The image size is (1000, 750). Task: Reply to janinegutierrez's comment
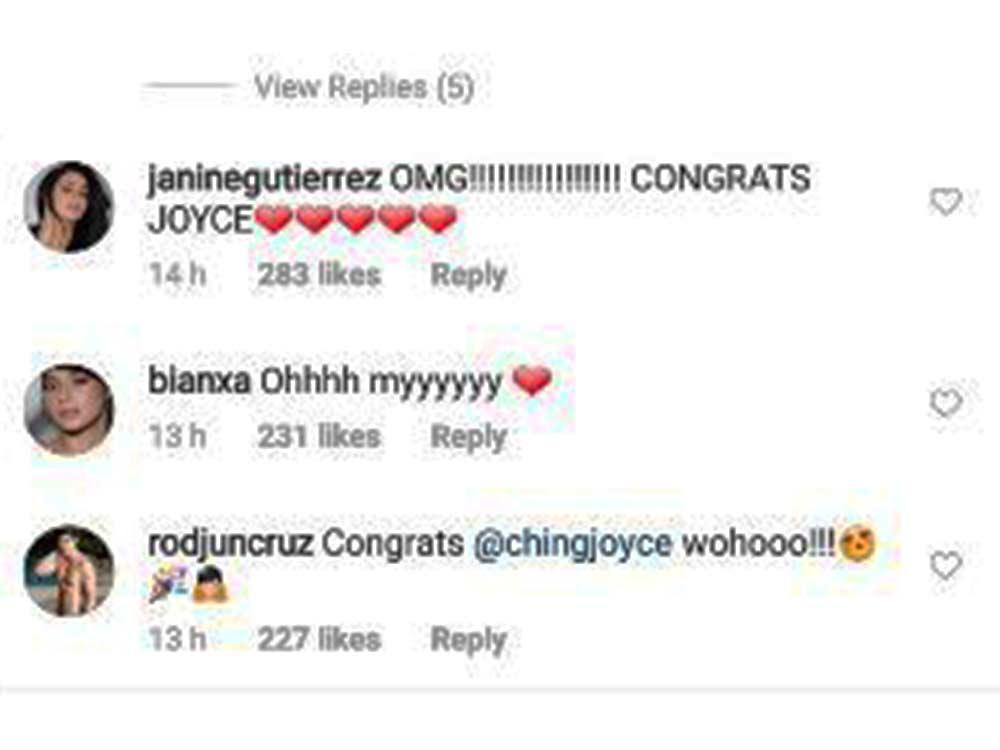pyautogui.click(x=469, y=276)
